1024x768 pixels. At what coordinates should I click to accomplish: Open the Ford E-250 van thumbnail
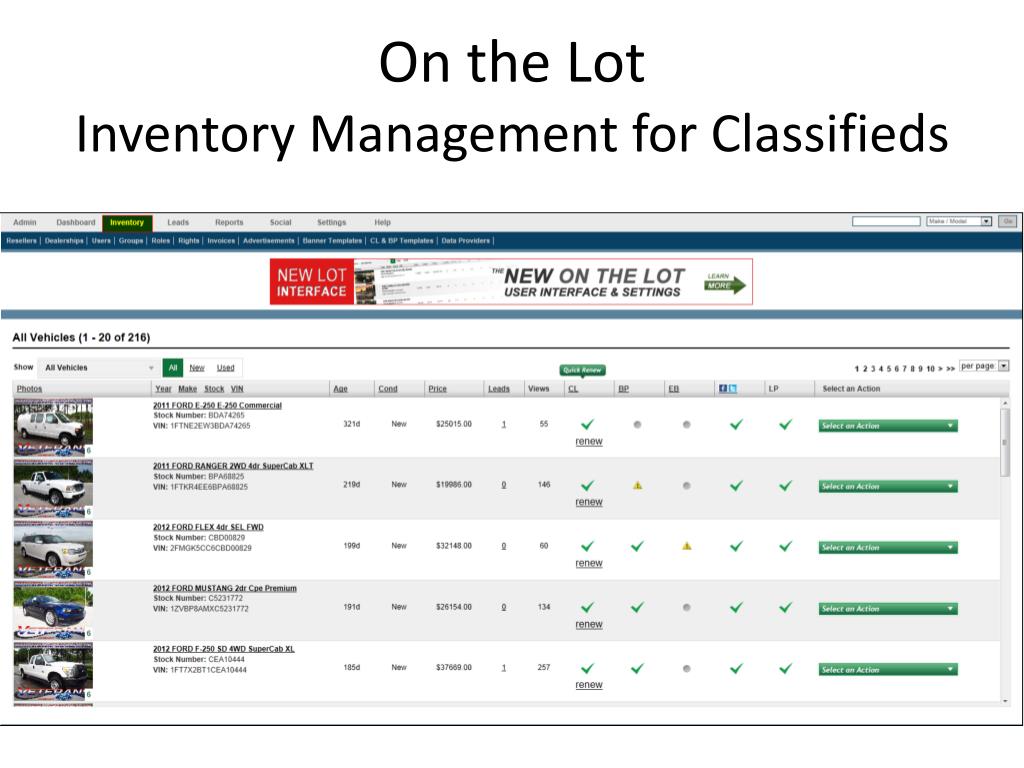tap(53, 427)
